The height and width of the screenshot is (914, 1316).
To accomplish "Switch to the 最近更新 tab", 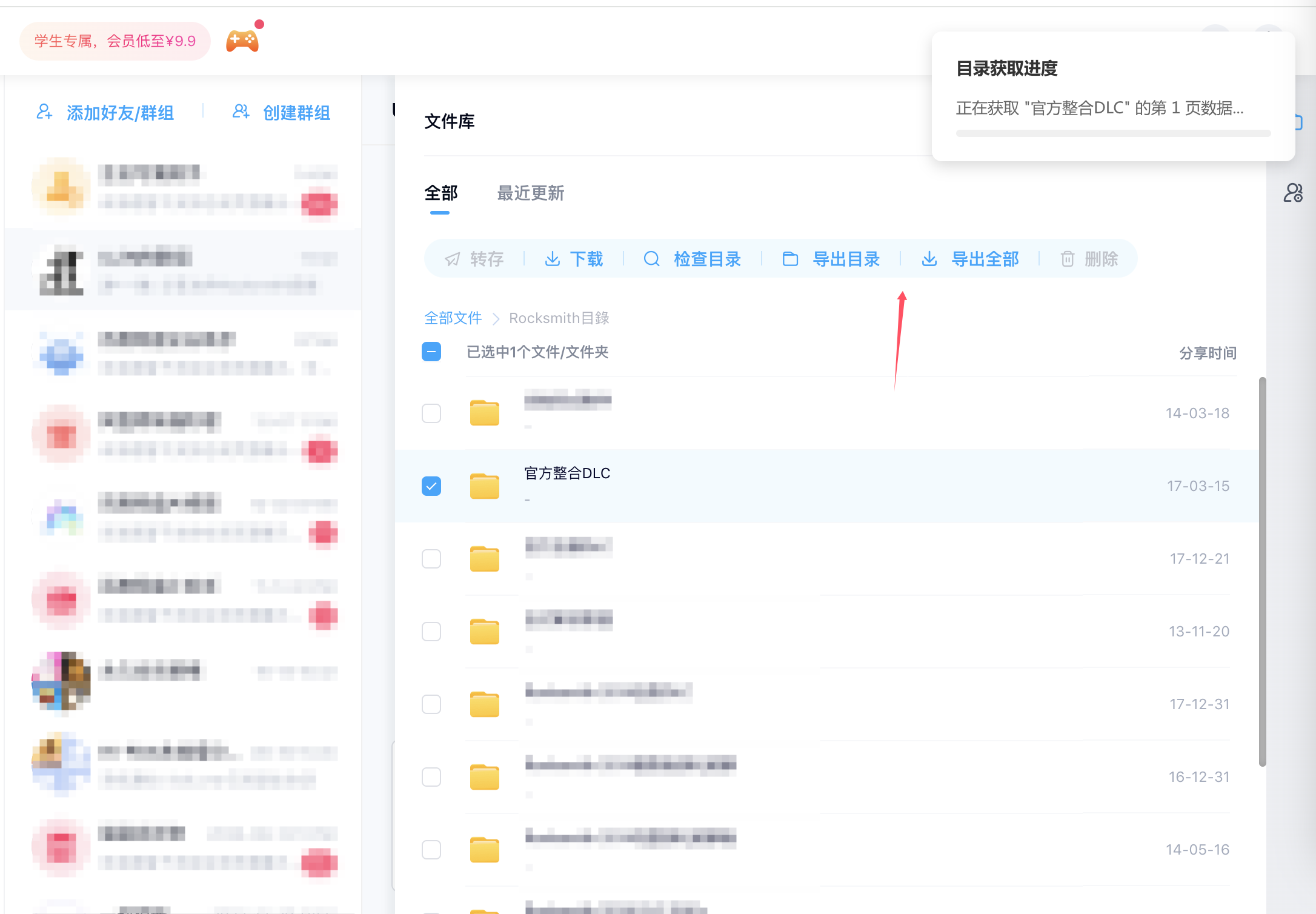I will 531,193.
